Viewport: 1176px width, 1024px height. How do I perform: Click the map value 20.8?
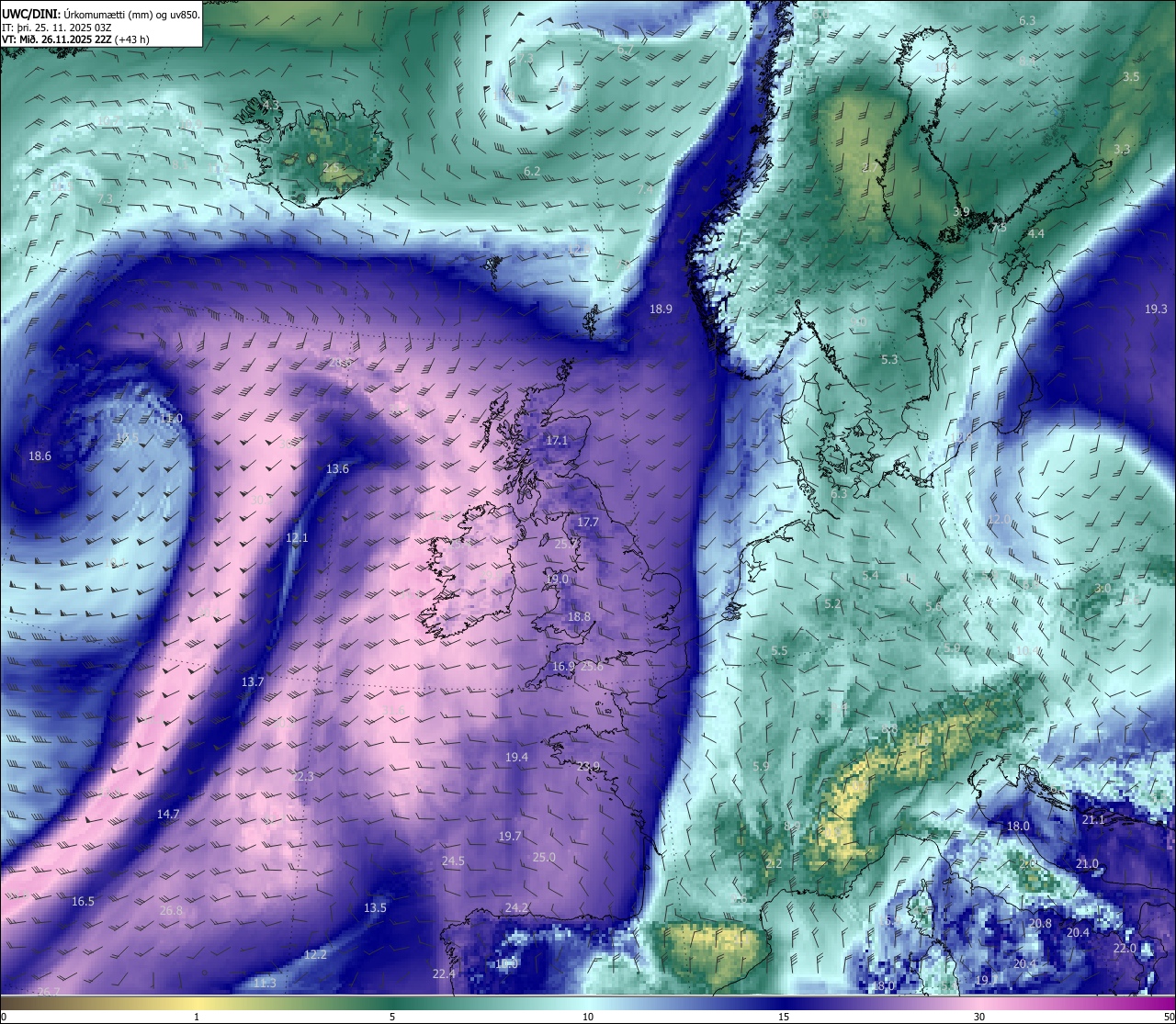pos(1040,924)
